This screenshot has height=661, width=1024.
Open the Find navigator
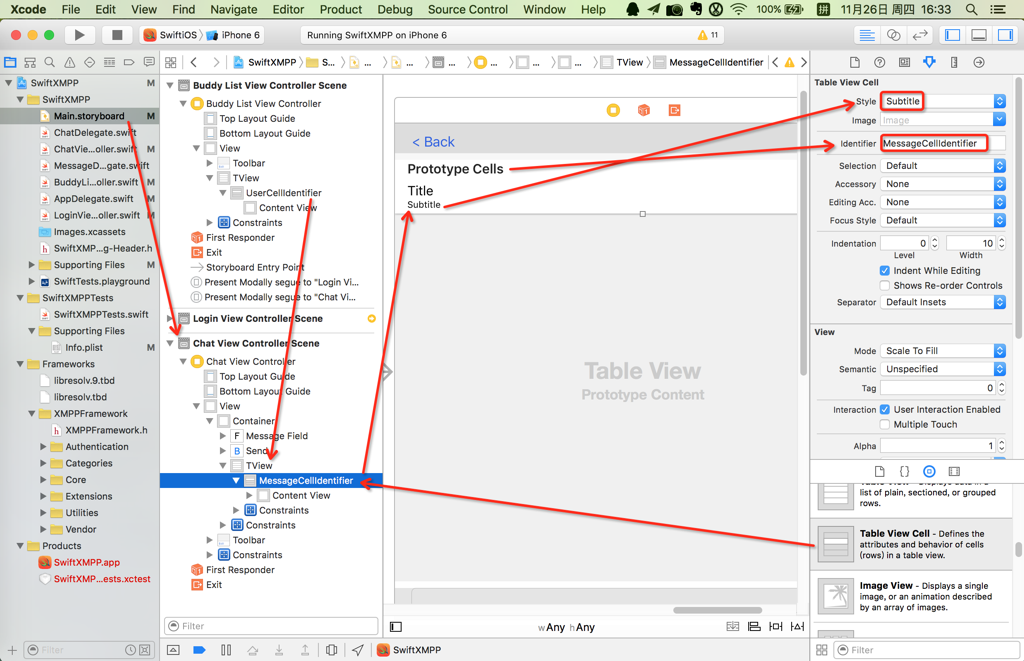pyautogui.click(x=50, y=63)
